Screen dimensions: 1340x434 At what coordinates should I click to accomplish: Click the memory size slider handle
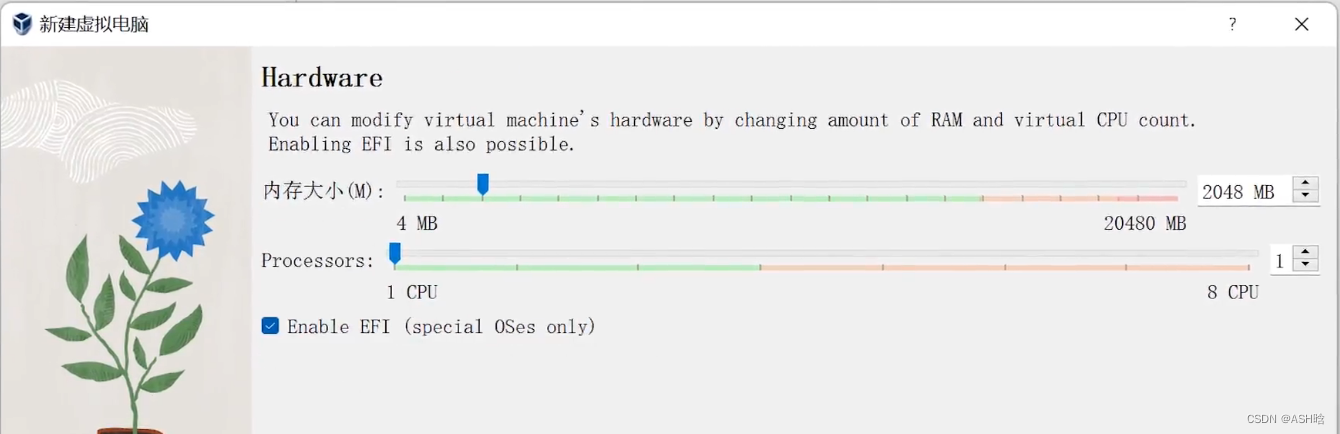click(x=483, y=184)
